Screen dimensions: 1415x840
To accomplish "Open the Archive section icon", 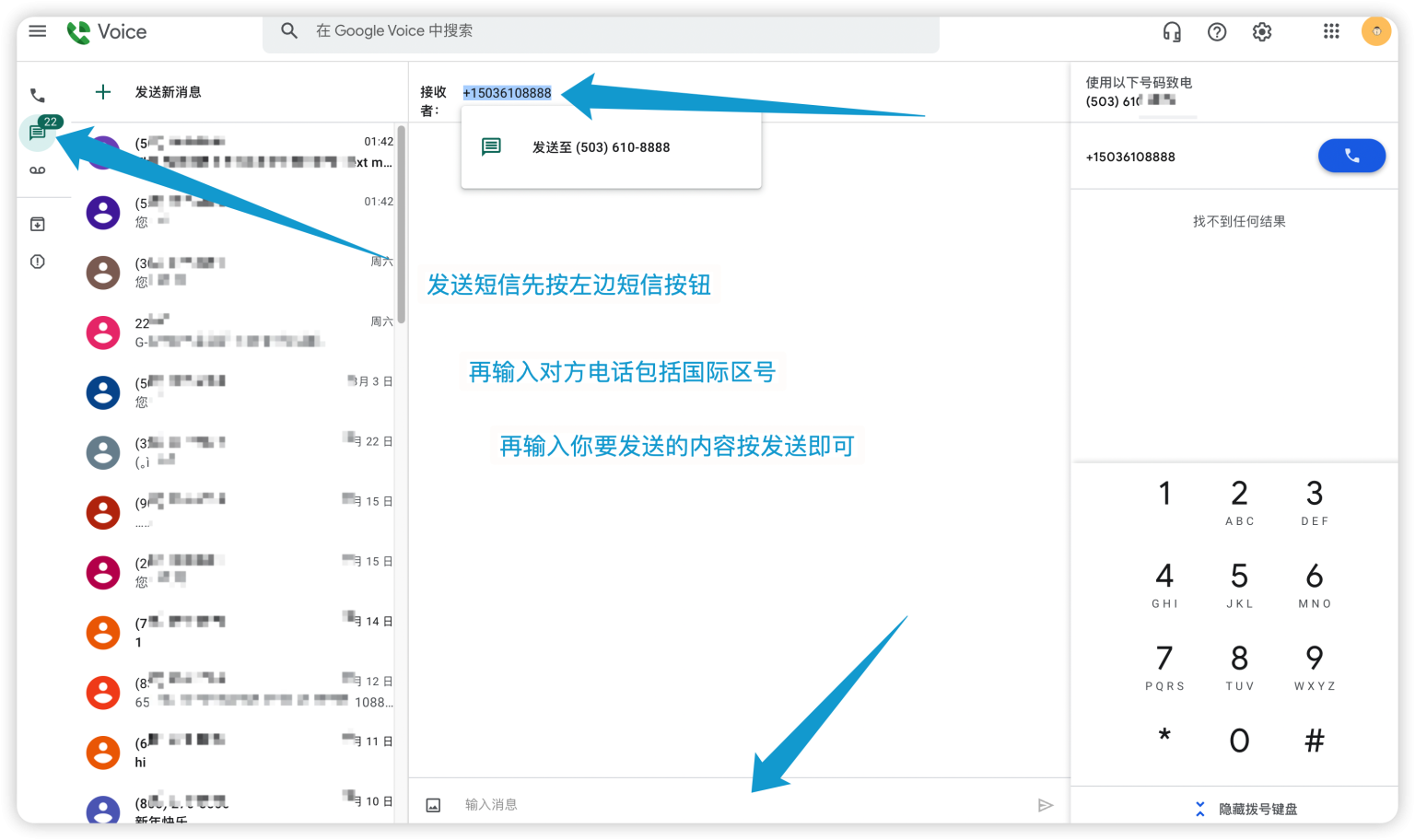I will pos(38,224).
